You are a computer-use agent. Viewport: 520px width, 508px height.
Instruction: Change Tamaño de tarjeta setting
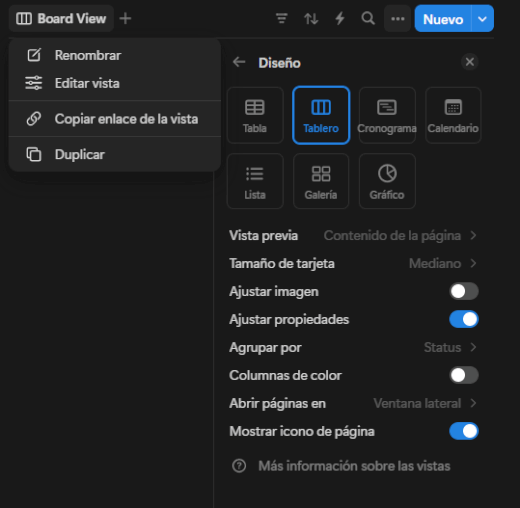(353, 264)
